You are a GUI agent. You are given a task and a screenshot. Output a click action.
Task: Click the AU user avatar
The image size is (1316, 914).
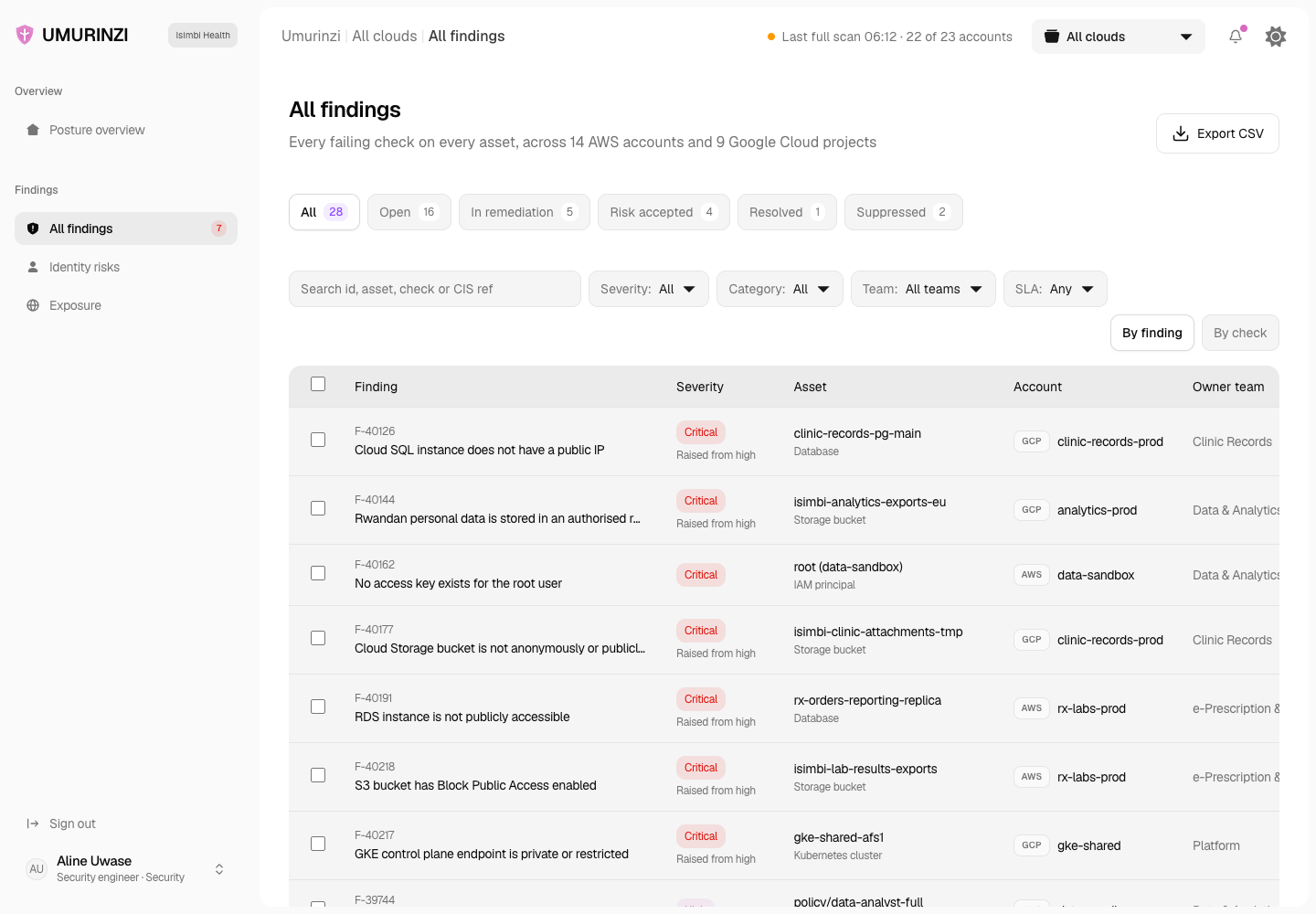[37, 869]
